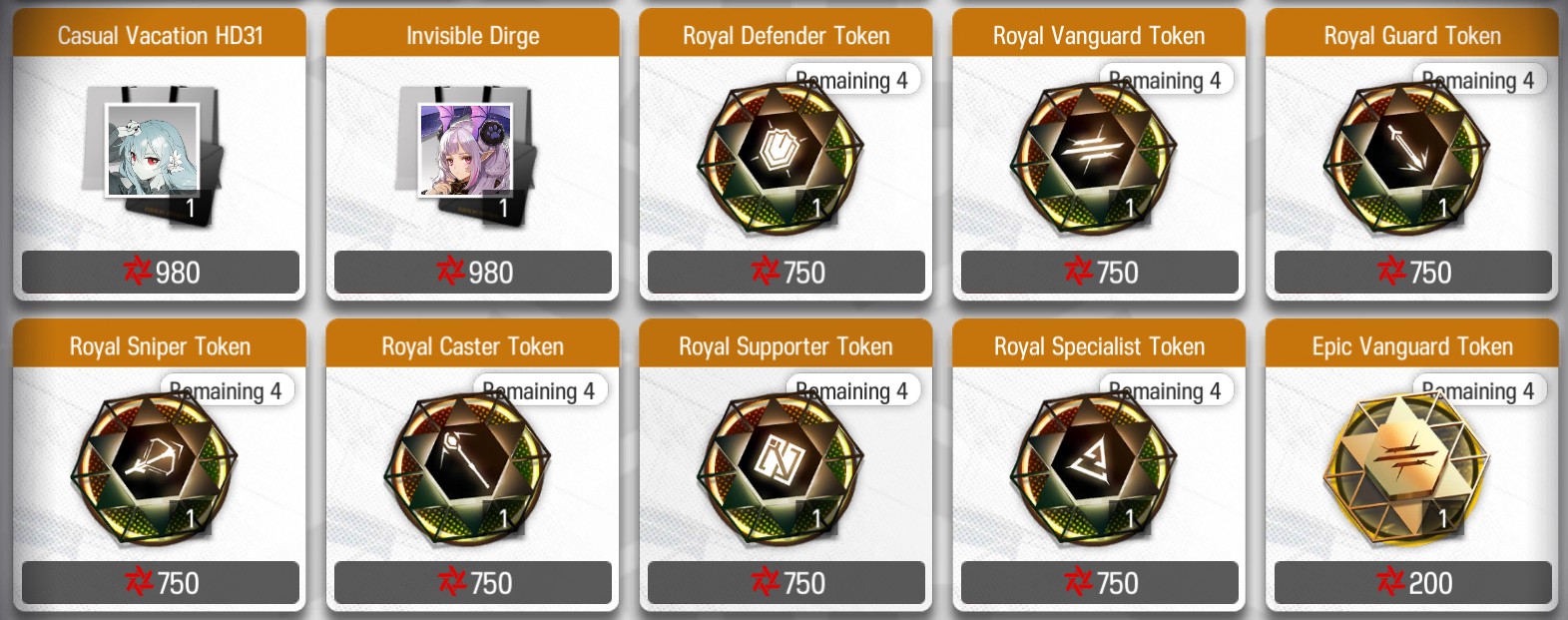Choose the Royal Supporter Token icon
This screenshot has width=1568, height=620.
[781, 467]
